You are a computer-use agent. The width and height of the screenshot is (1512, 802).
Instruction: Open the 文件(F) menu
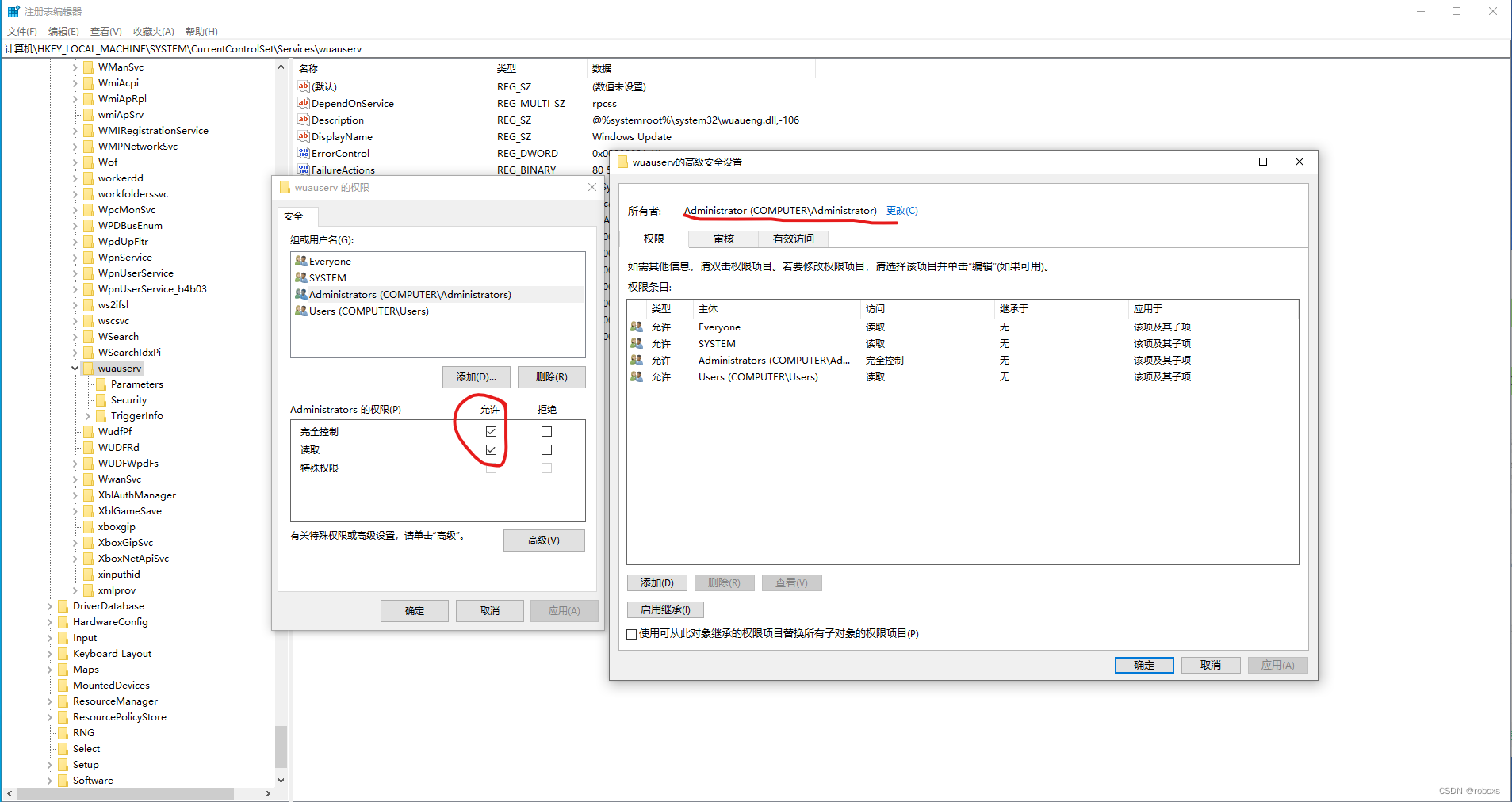coord(22,32)
